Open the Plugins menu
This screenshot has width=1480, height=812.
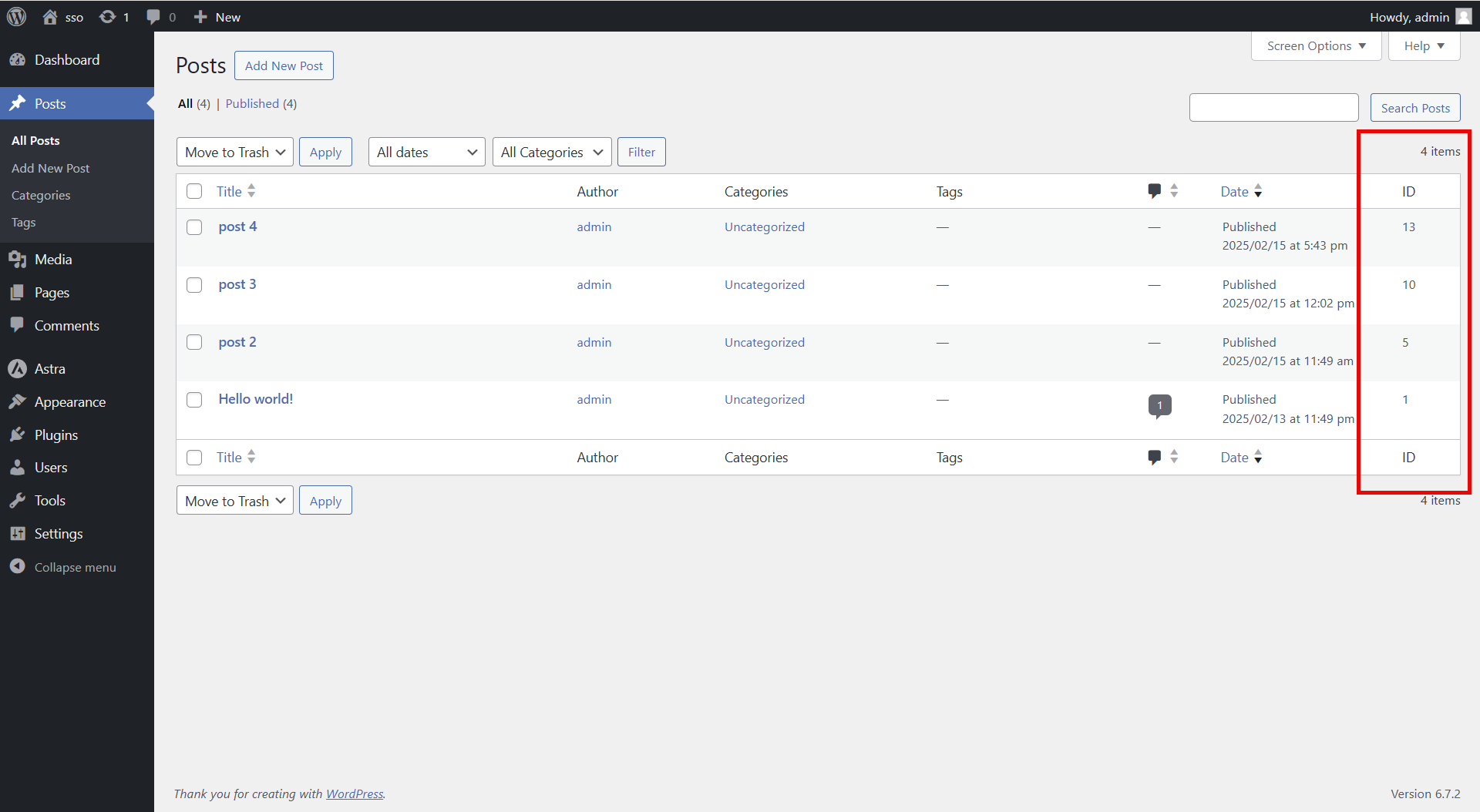pos(55,435)
